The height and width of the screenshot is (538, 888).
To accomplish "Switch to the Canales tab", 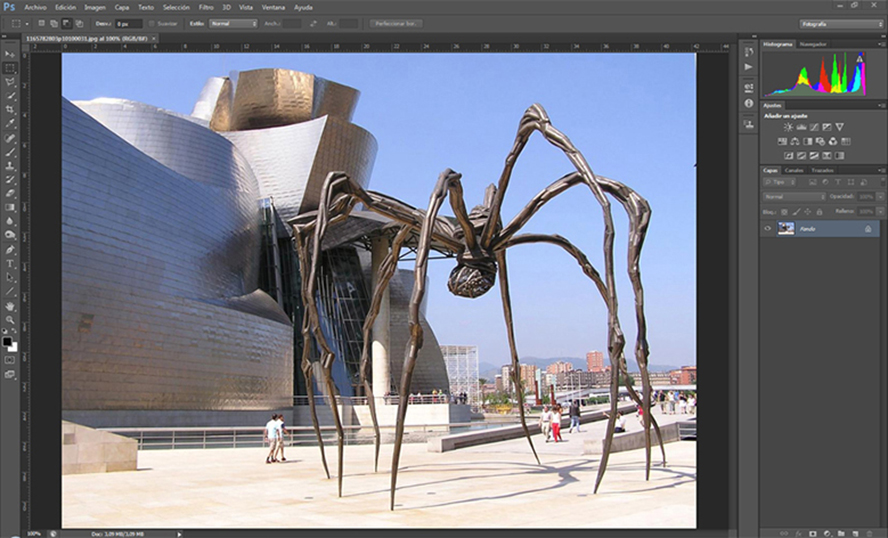I will [x=793, y=170].
